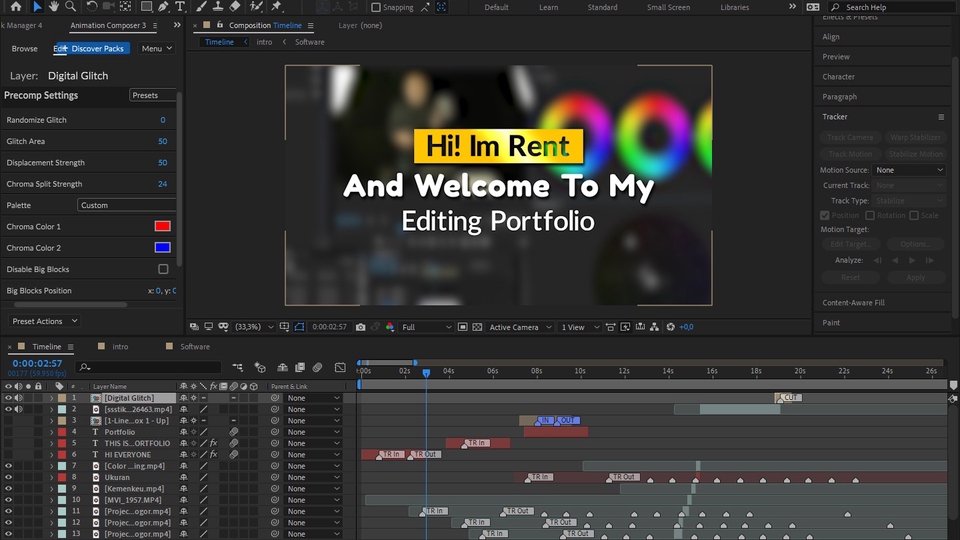Image resolution: width=960 pixels, height=540 pixels.
Task: Switch to the intro timeline tab
Action: point(120,347)
